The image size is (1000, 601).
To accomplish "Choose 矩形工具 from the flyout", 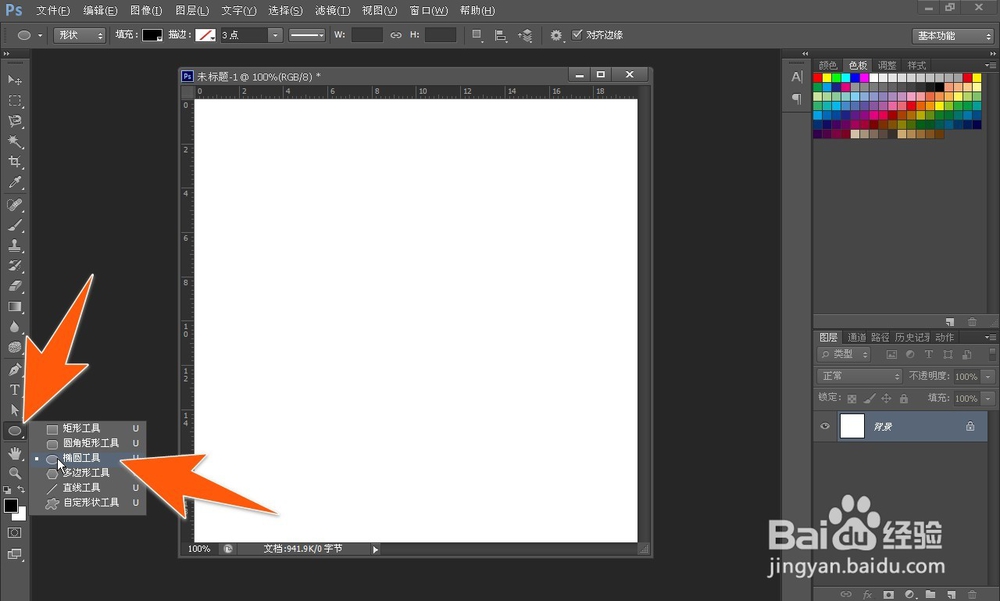I will click(x=88, y=428).
